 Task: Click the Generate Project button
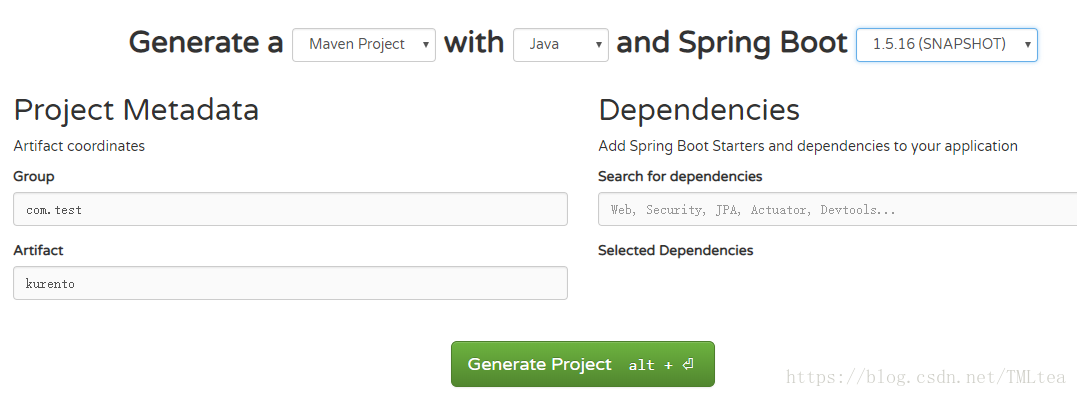click(582, 364)
